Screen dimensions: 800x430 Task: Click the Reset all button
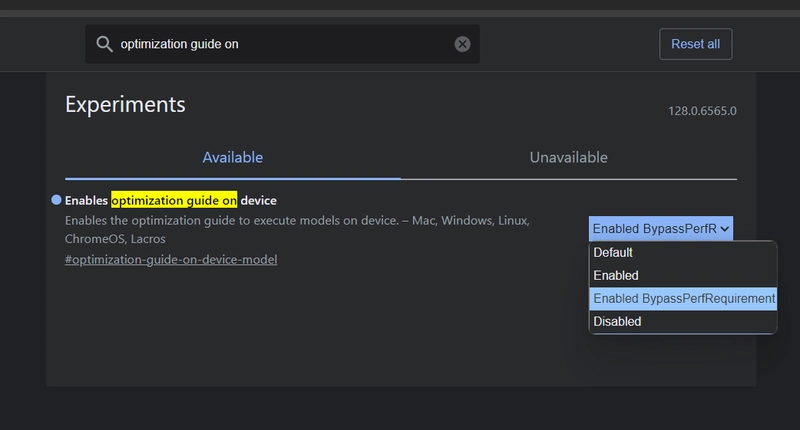(x=695, y=44)
